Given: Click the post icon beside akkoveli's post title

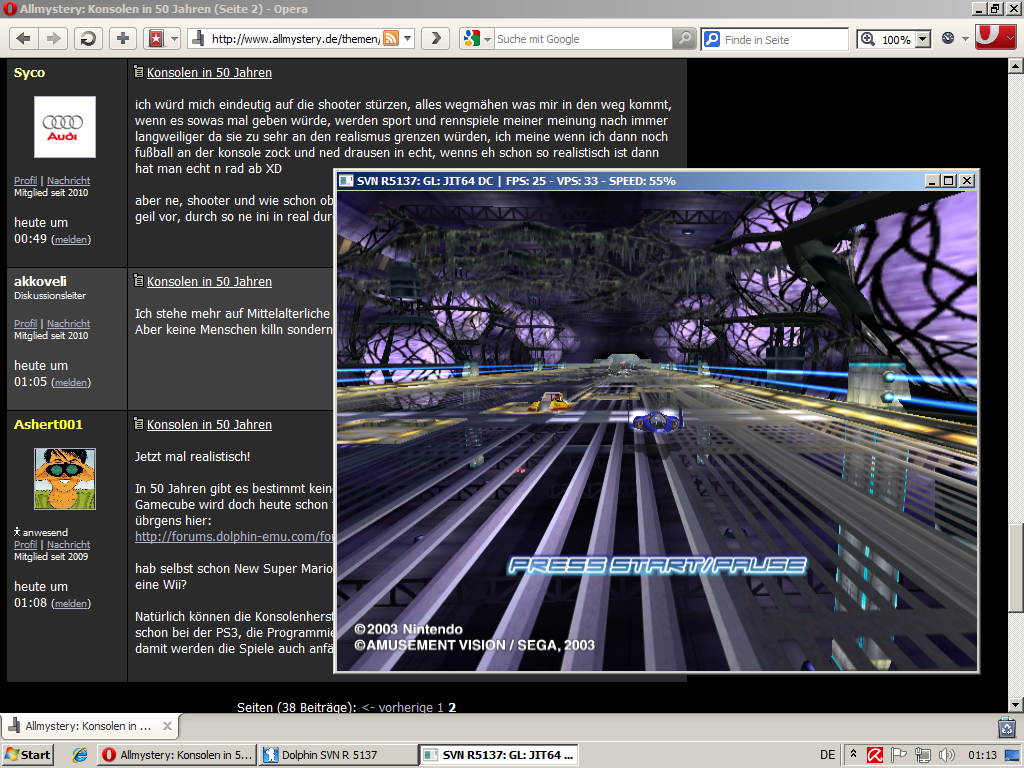Looking at the screenshot, I should point(138,281).
